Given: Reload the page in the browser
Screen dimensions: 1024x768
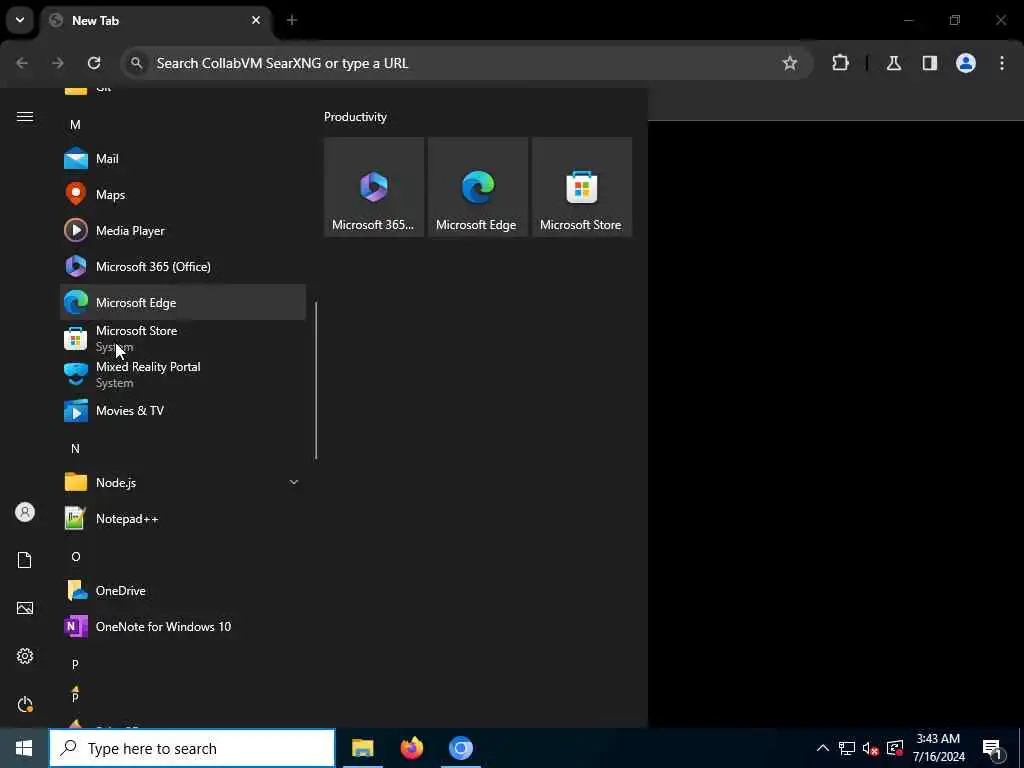Looking at the screenshot, I should [x=94, y=63].
